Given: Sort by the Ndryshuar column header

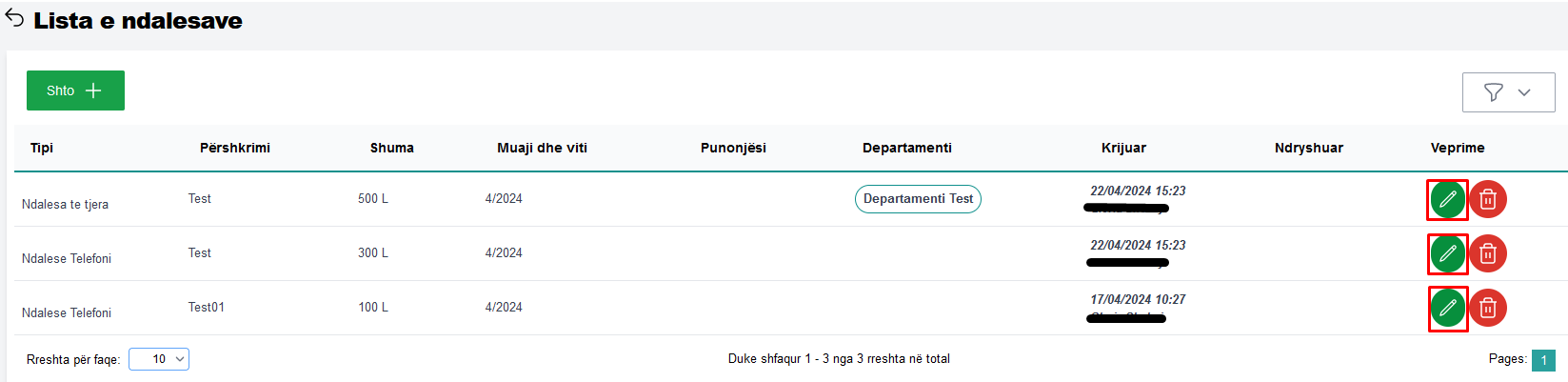Looking at the screenshot, I should coord(1308,148).
